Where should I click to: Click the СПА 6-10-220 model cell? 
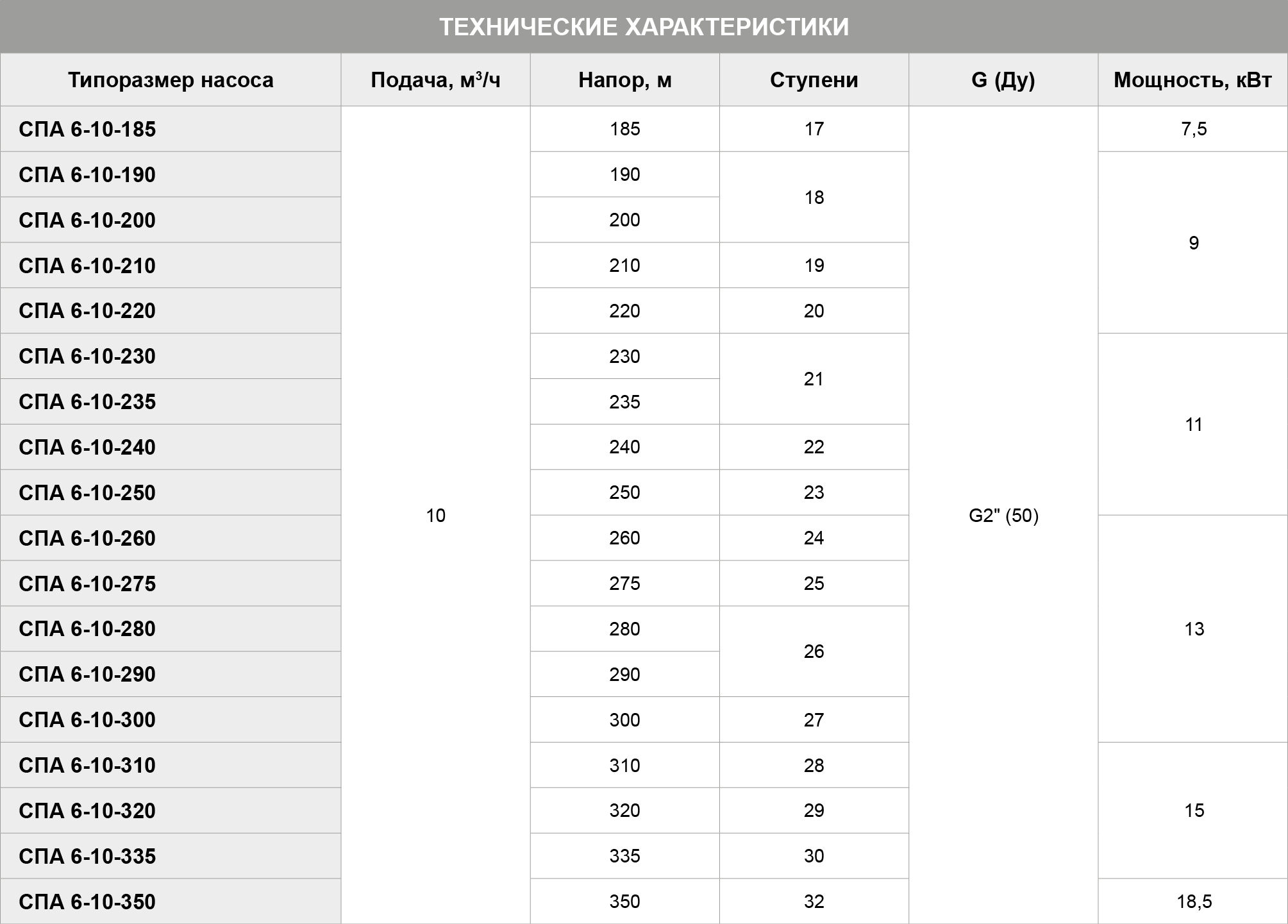171,310
